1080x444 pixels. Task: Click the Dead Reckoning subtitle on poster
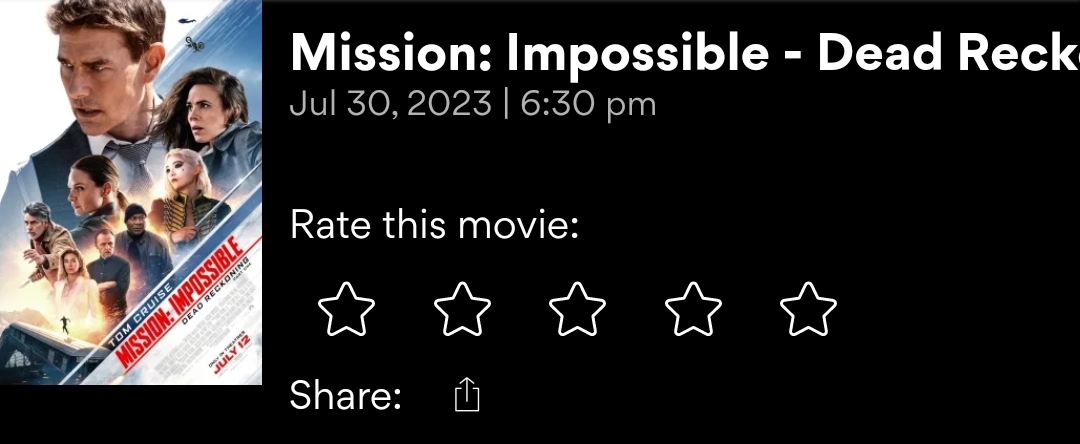tap(212, 295)
